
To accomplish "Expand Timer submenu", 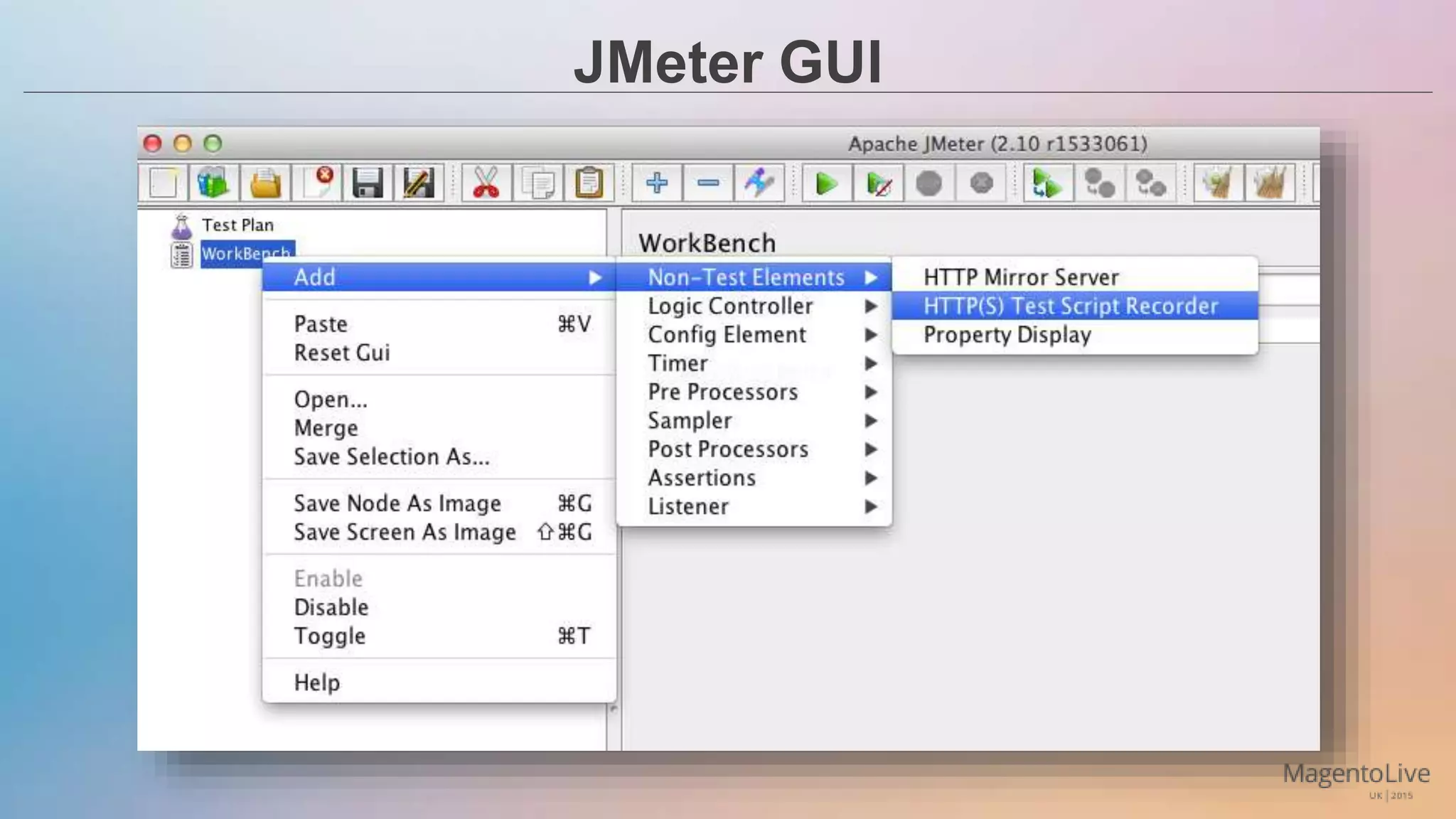I will pyautogui.click(x=754, y=363).
